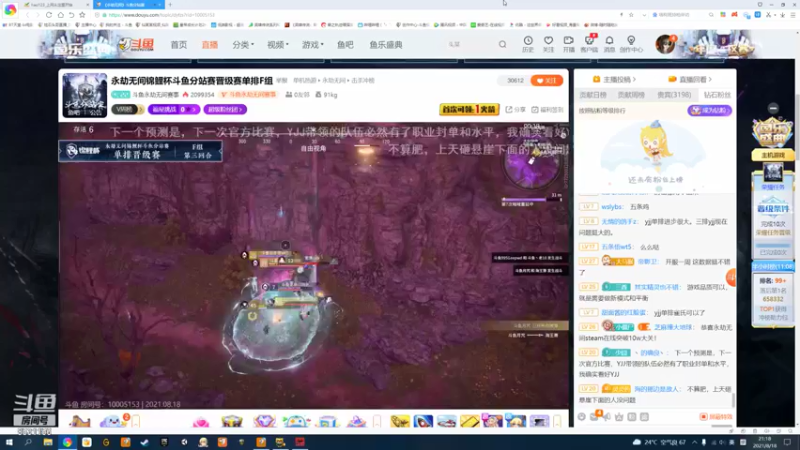Click chat username wslybs

coord(612,207)
